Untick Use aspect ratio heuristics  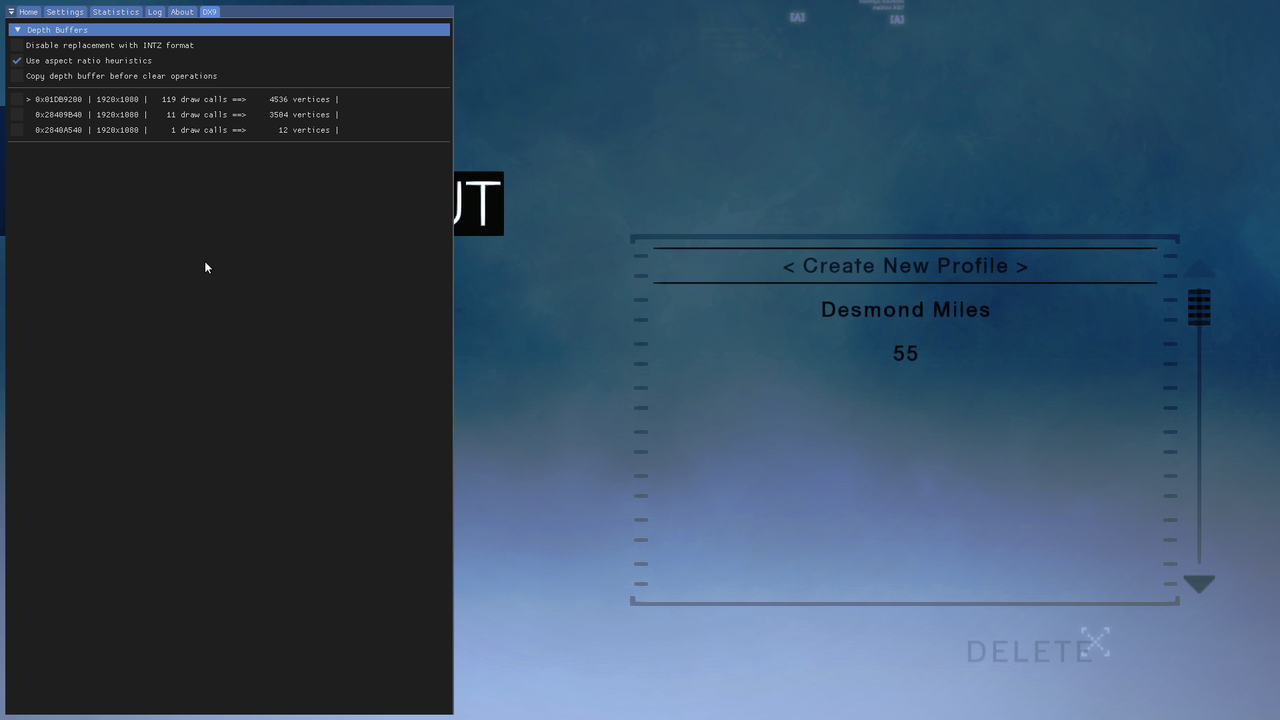[x=17, y=61]
